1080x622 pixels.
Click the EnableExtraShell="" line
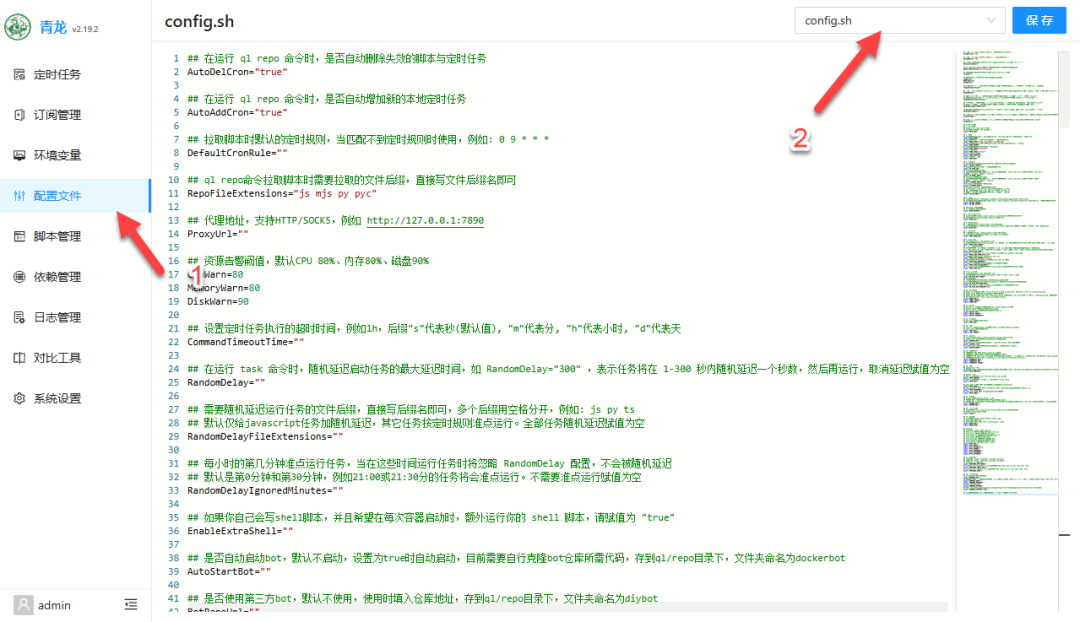pos(240,531)
